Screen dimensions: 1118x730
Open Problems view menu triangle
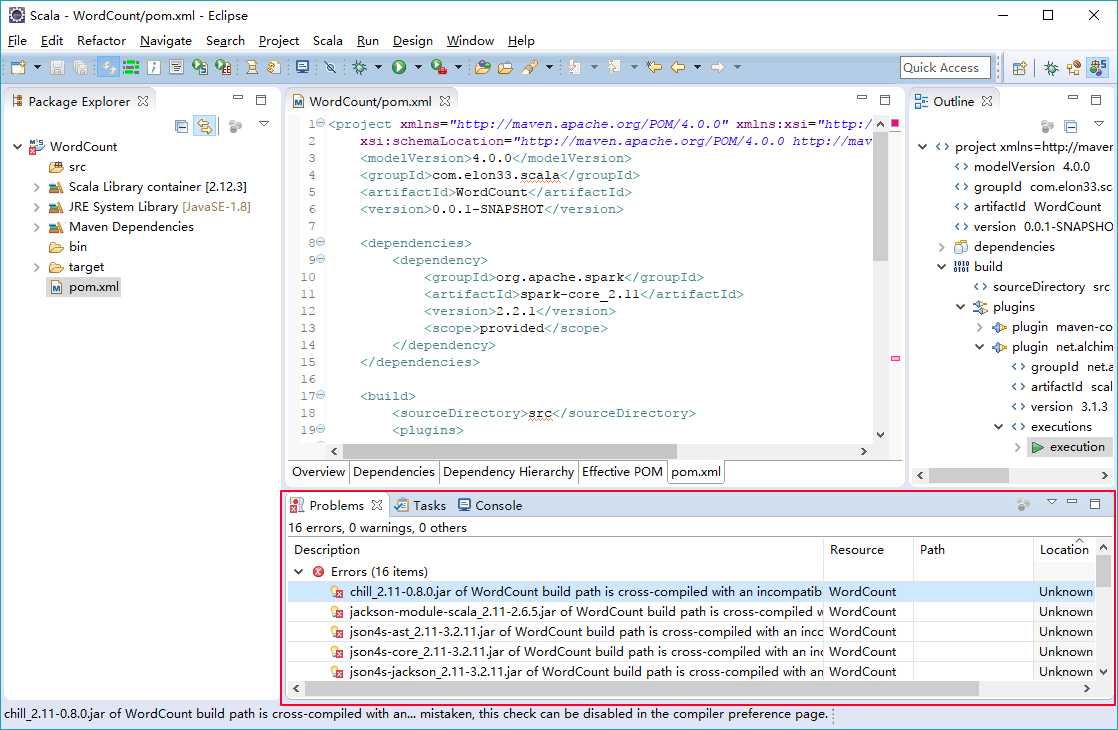pyautogui.click(x=1052, y=502)
